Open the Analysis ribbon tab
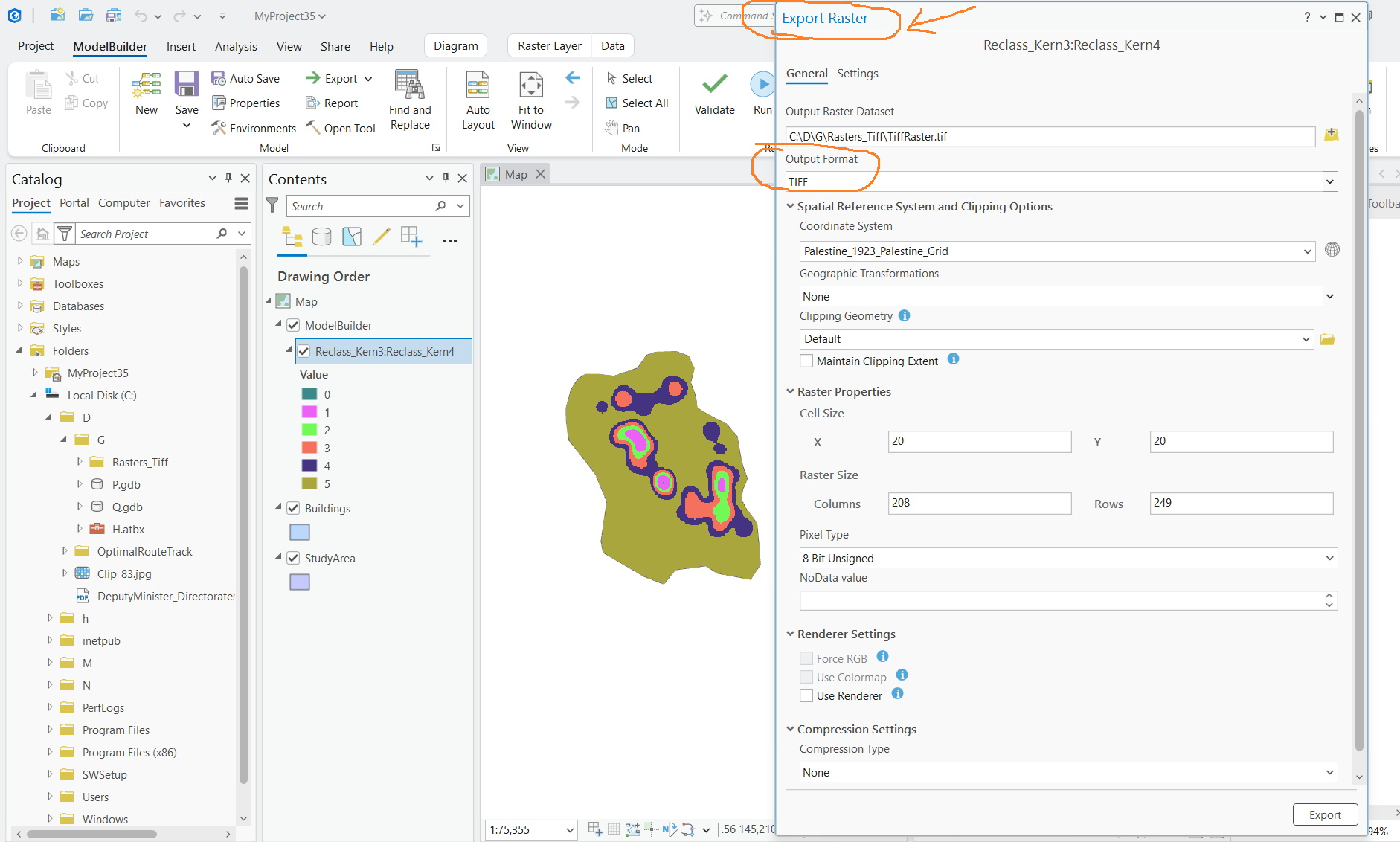Image resolution: width=1400 pixels, height=842 pixels. [x=236, y=46]
